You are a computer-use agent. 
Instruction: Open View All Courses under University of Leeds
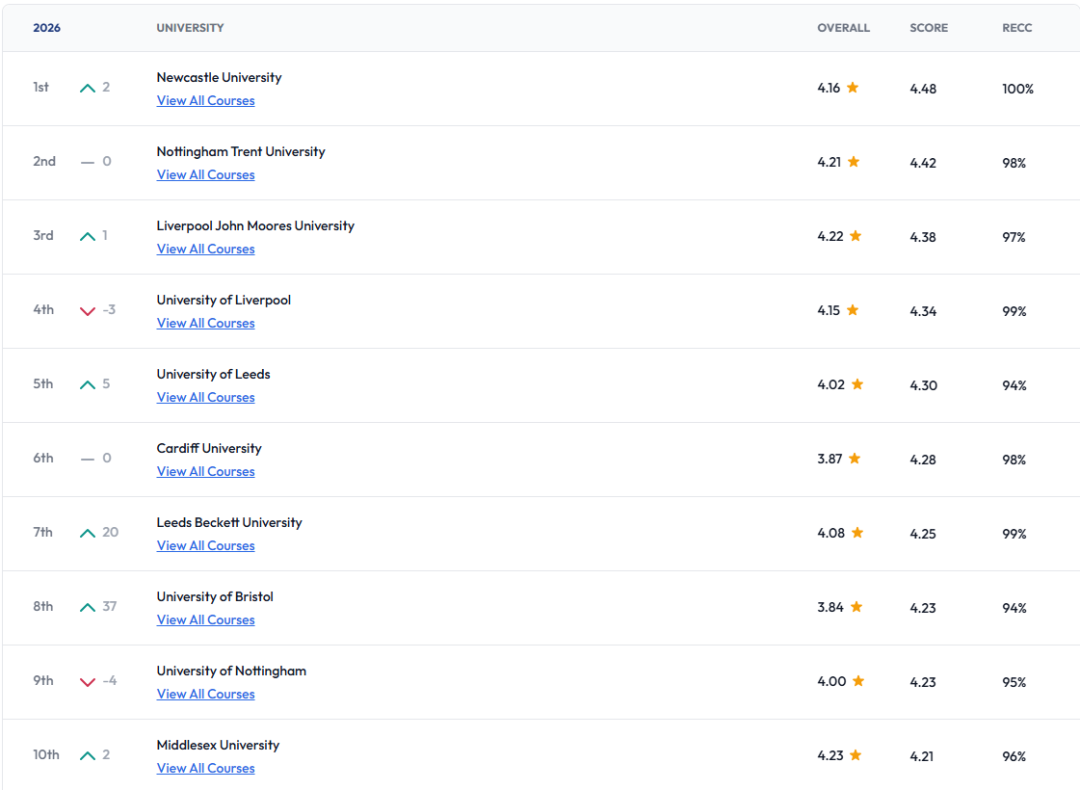pyautogui.click(x=205, y=397)
